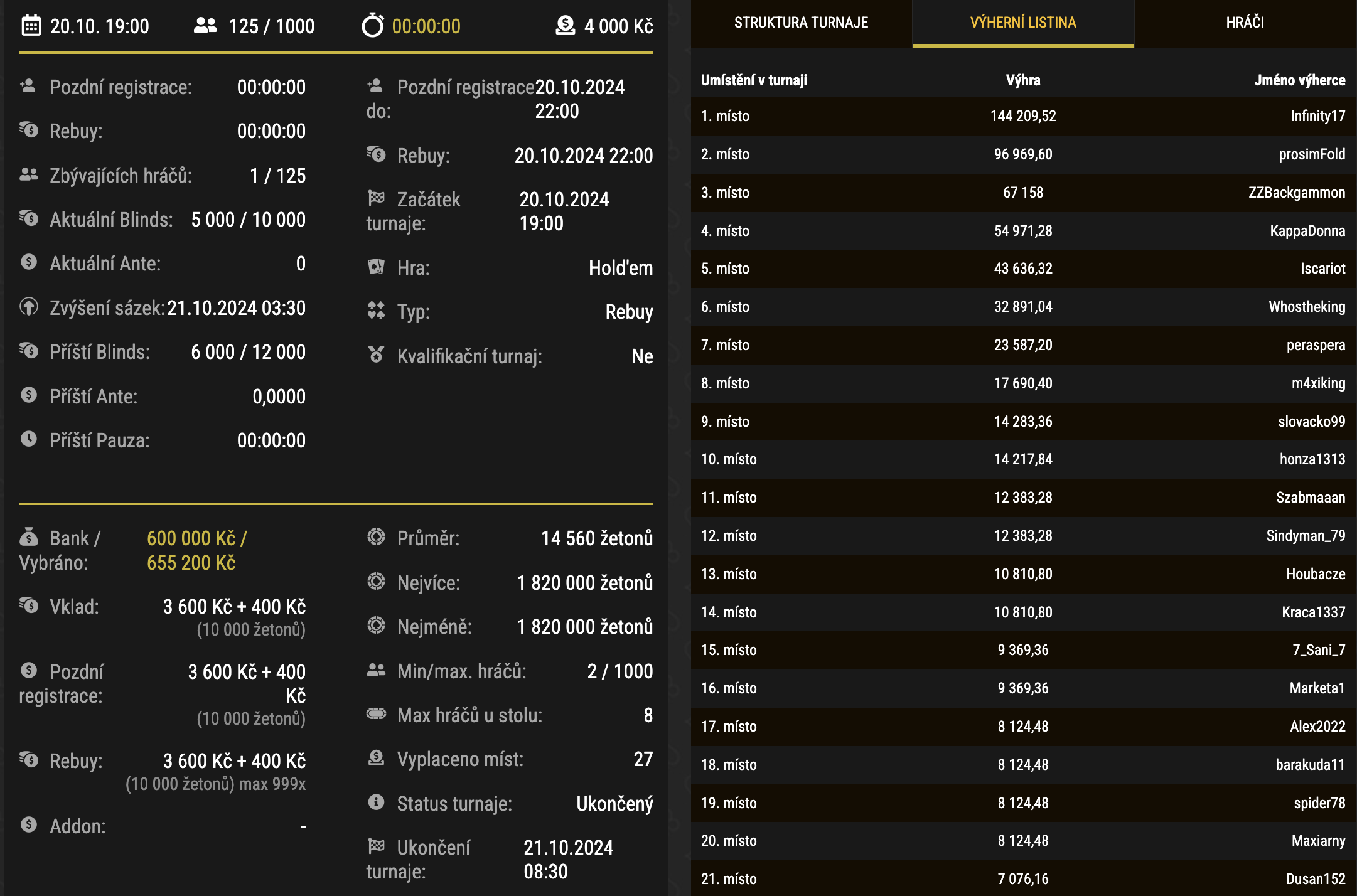Click honza1313 in the payout list
The image size is (1357, 896).
[x=1312, y=459]
